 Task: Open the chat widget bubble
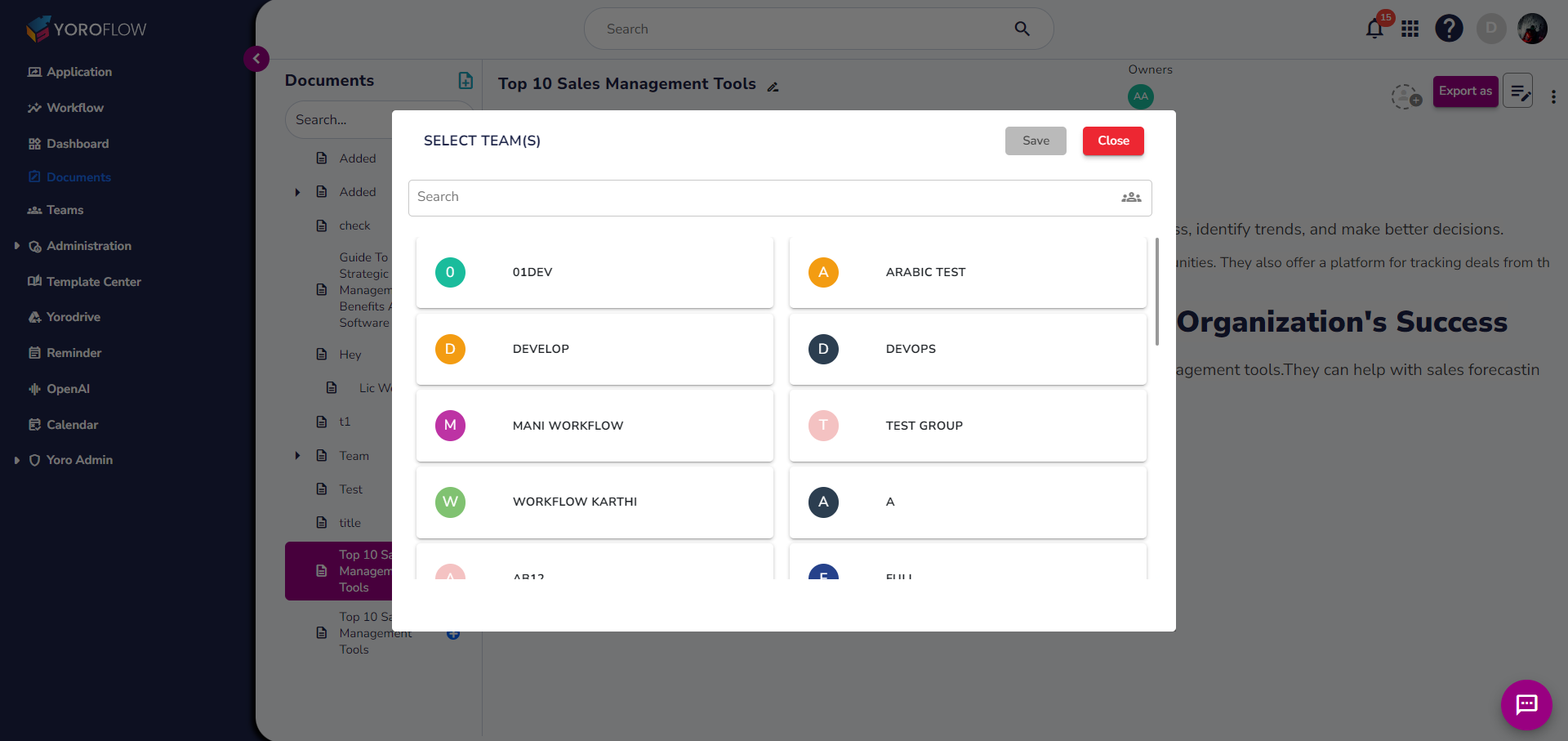point(1526,705)
